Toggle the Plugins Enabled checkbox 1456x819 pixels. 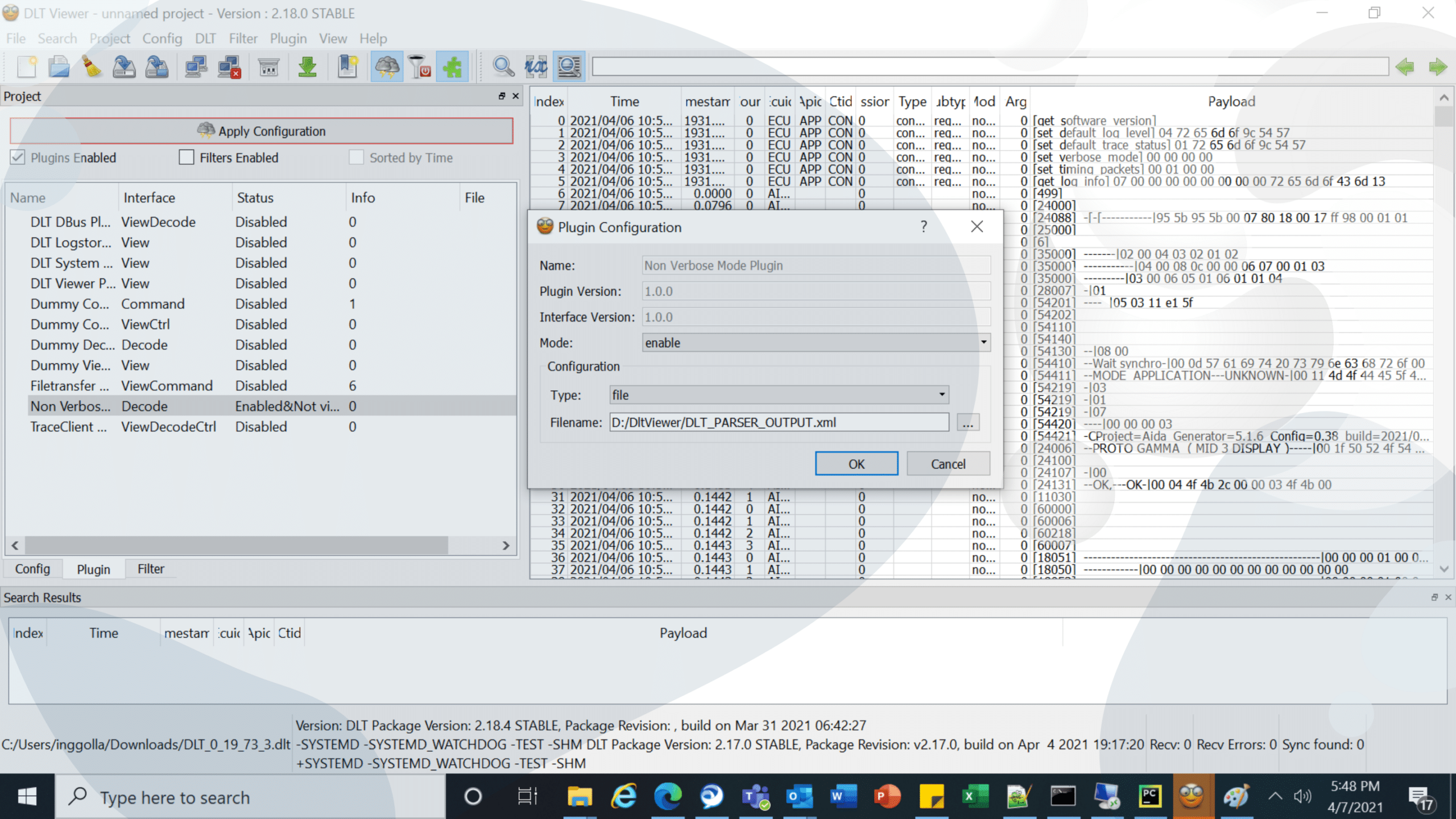pos(18,158)
